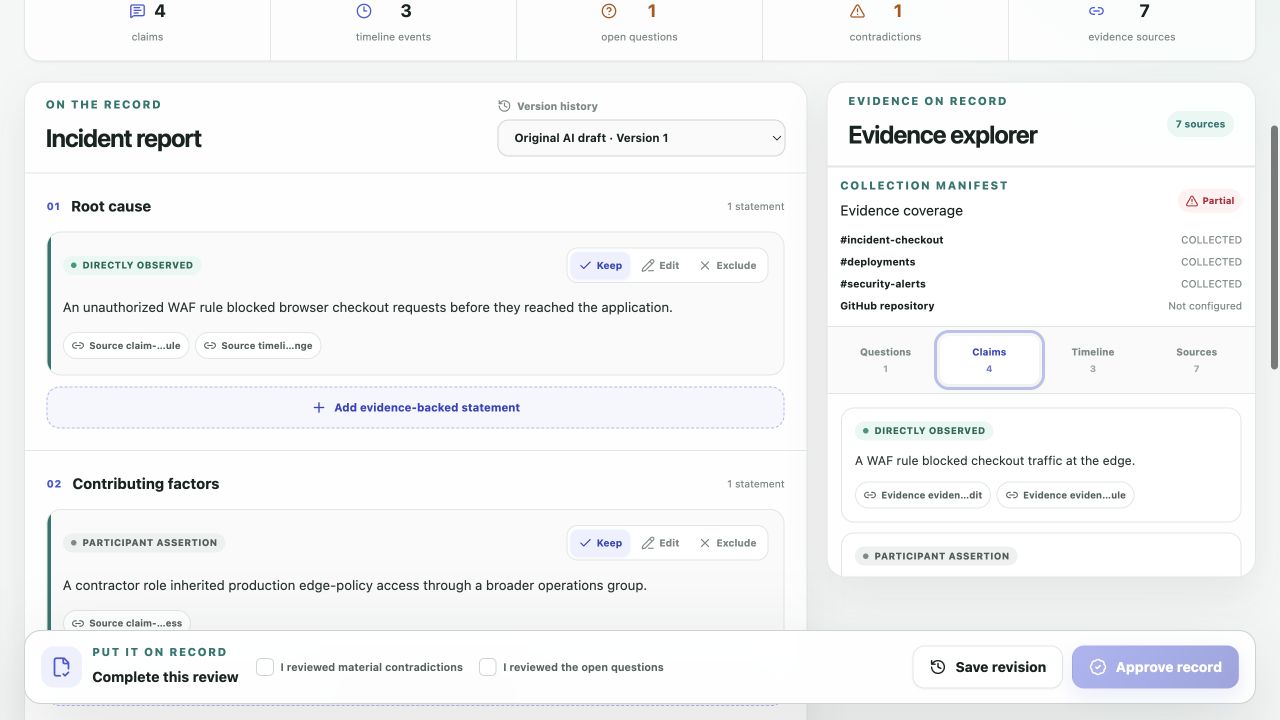Screen dimensions: 1280x720
Task: Keep the contractor role statement
Action: point(600,543)
